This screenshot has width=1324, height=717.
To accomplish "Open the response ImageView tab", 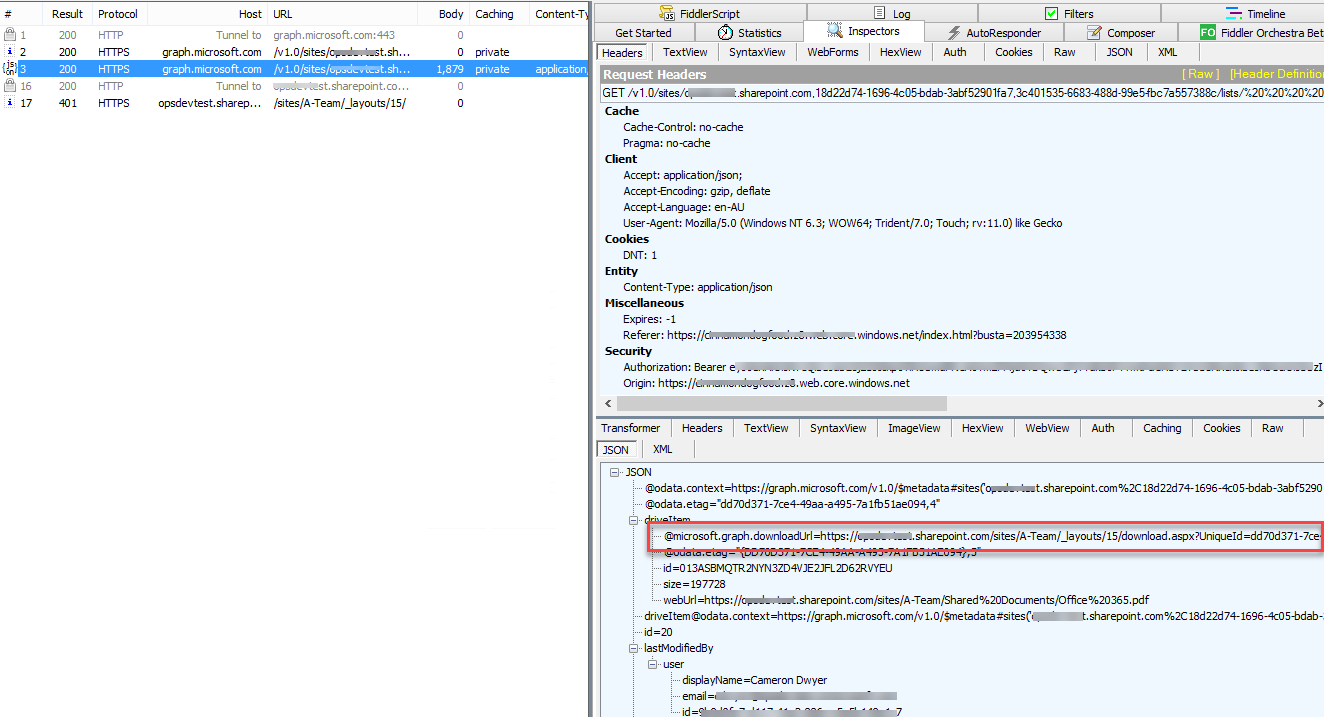I will [x=914, y=428].
